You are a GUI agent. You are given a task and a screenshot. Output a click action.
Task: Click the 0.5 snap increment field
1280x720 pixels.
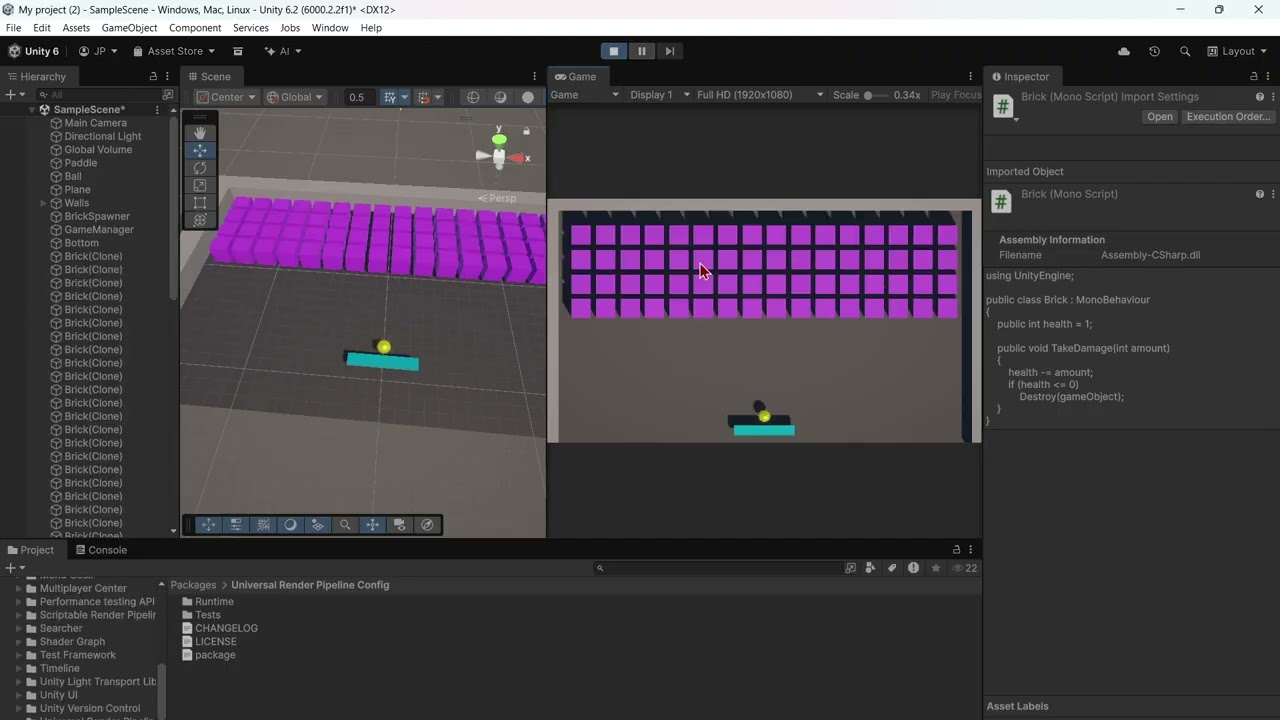[x=358, y=97]
